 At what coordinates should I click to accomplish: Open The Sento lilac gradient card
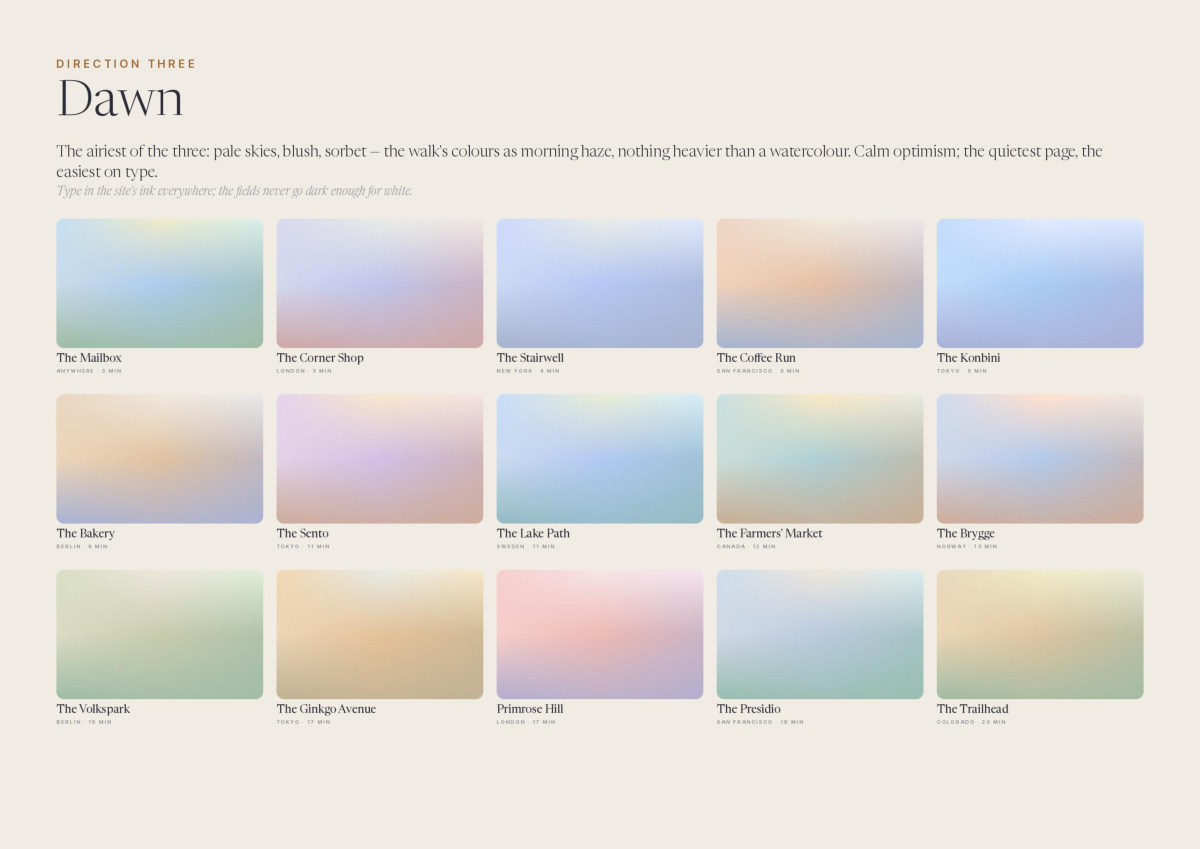click(x=380, y=459)
